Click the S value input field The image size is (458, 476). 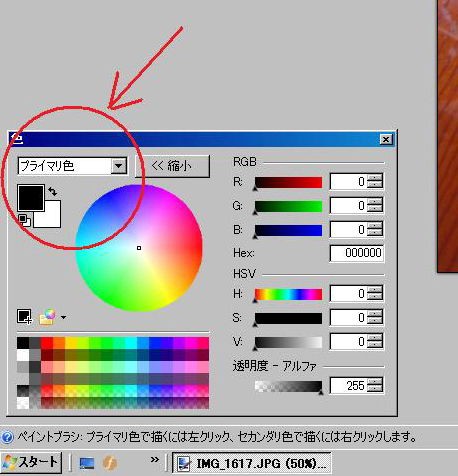(x=348, y=318)
